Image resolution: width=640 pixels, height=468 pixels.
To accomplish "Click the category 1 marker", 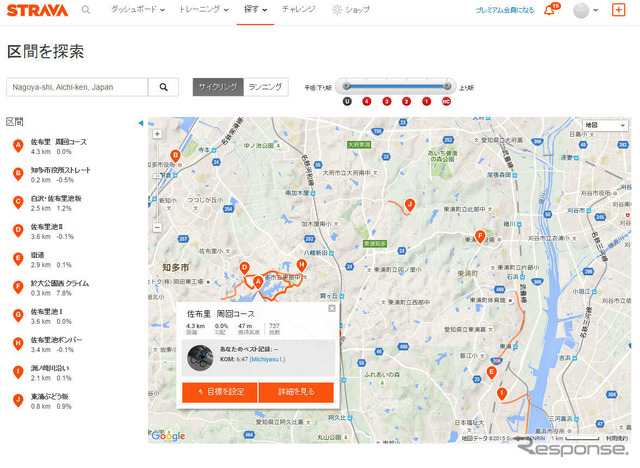I will click(x=426, y=101).
